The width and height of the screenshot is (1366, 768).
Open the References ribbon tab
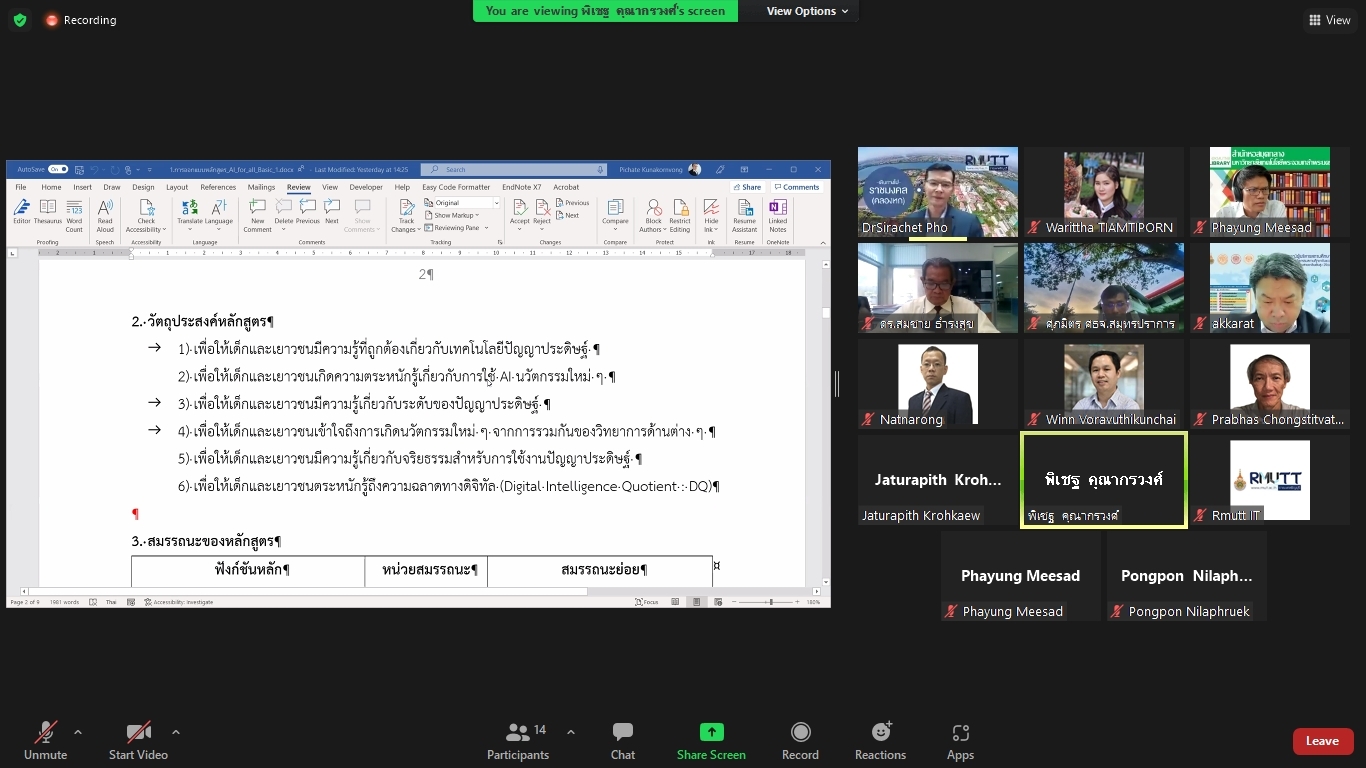pos(218,187)
